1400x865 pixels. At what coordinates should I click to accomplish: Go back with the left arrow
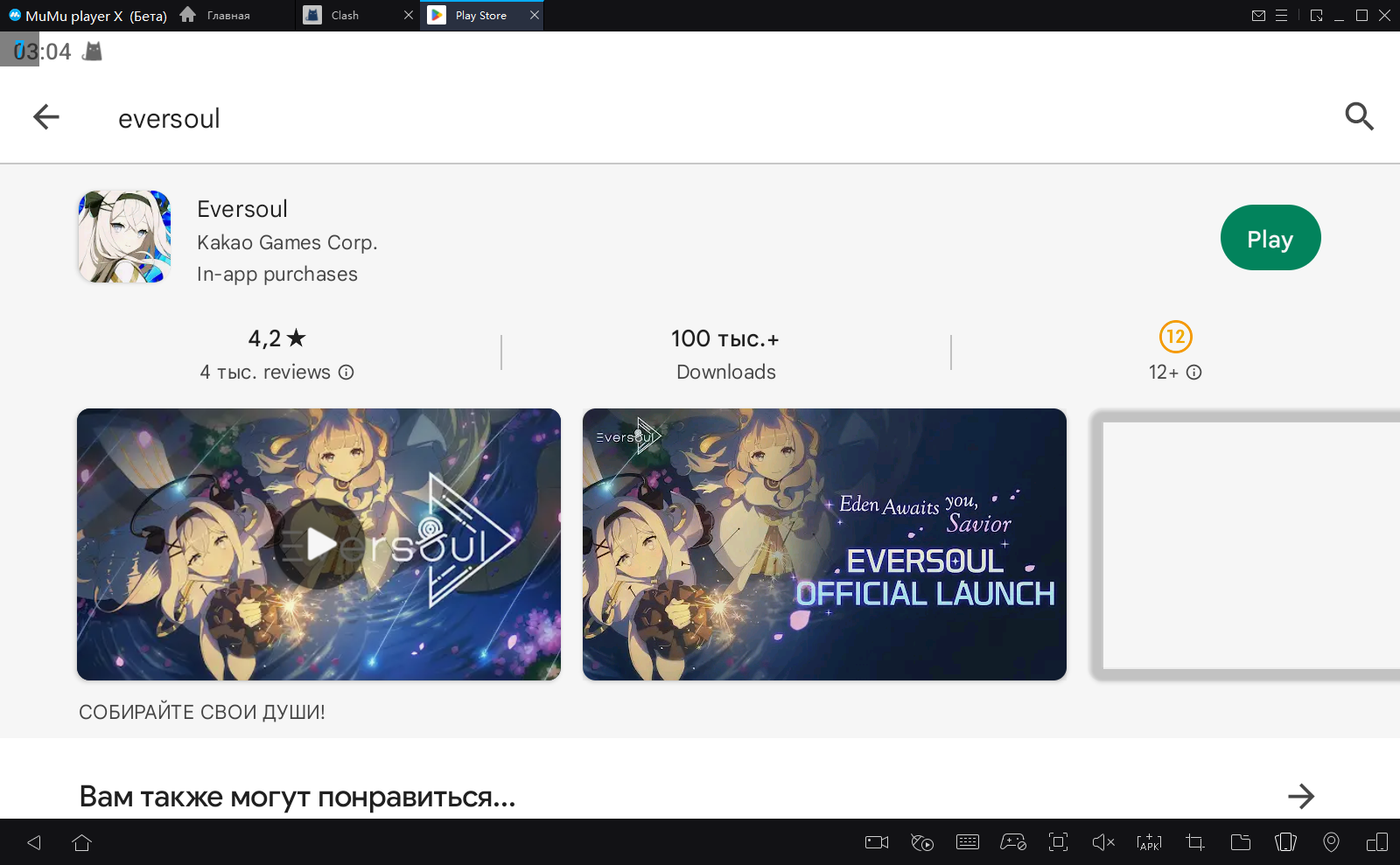tap(45, 116)
